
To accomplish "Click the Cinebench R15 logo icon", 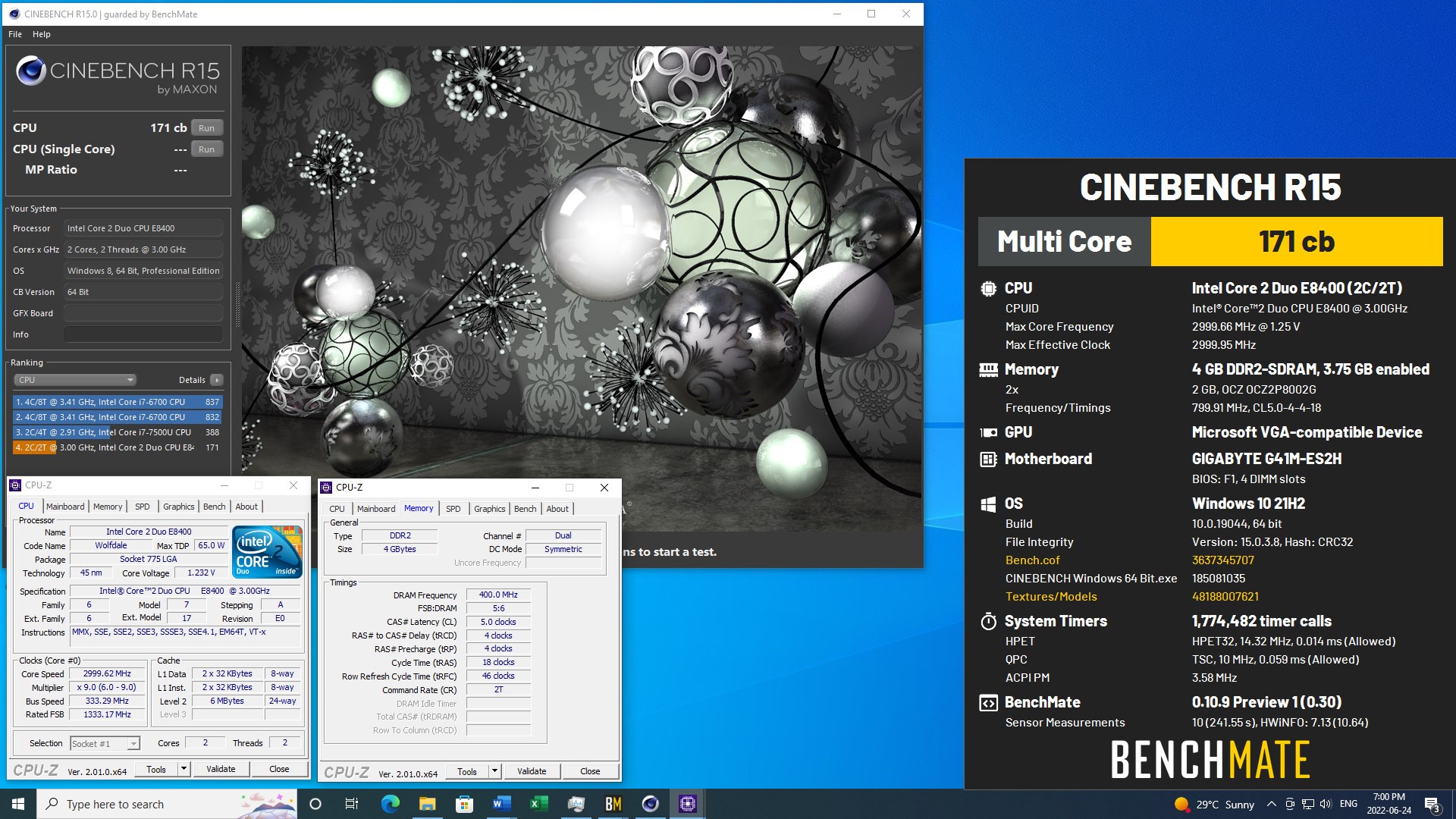I will [x=31, y=71].
